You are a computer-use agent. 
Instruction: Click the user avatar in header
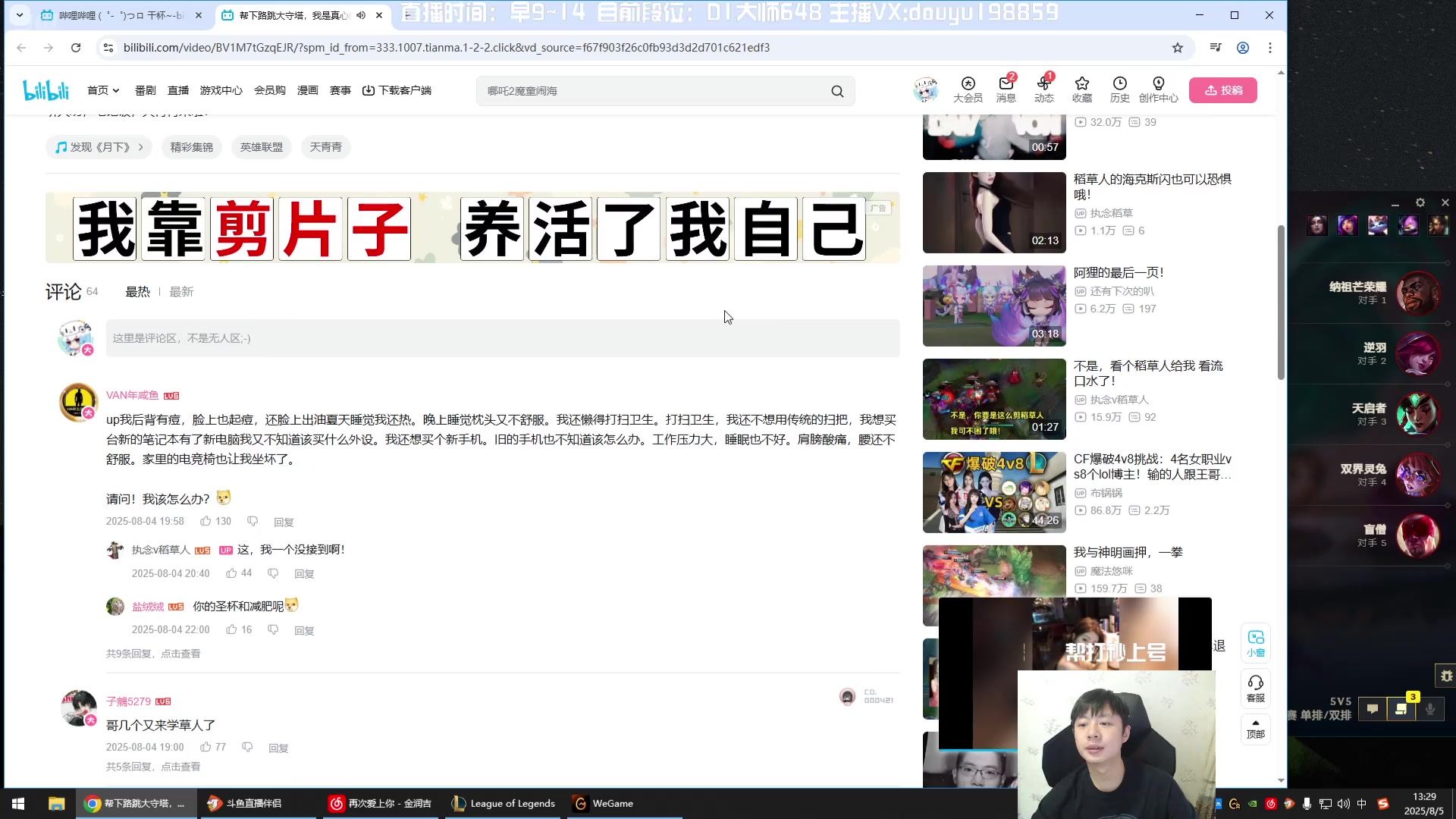pos(925,89)
